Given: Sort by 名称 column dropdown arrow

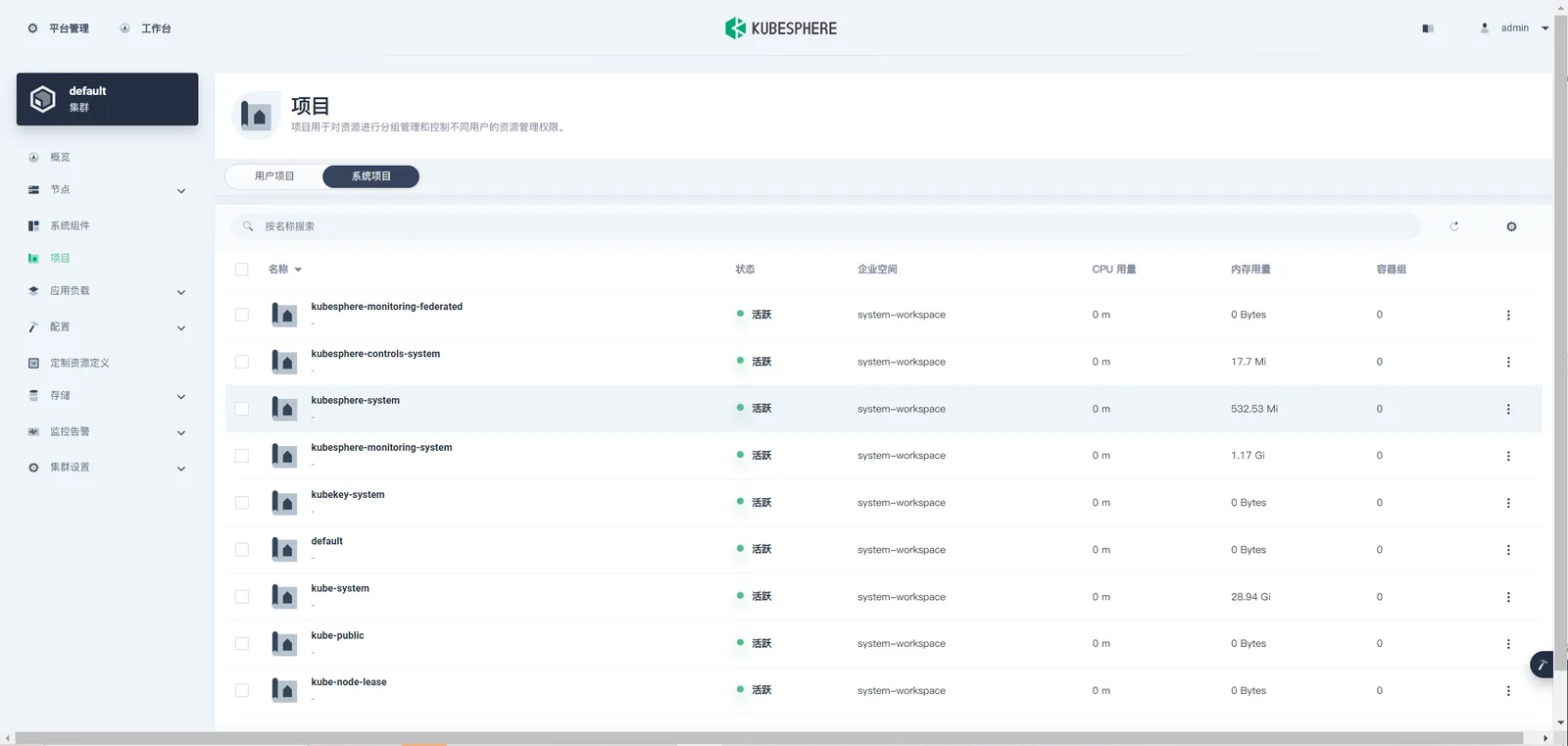Looking at the screenshot, I should click(x=298, y=270).
